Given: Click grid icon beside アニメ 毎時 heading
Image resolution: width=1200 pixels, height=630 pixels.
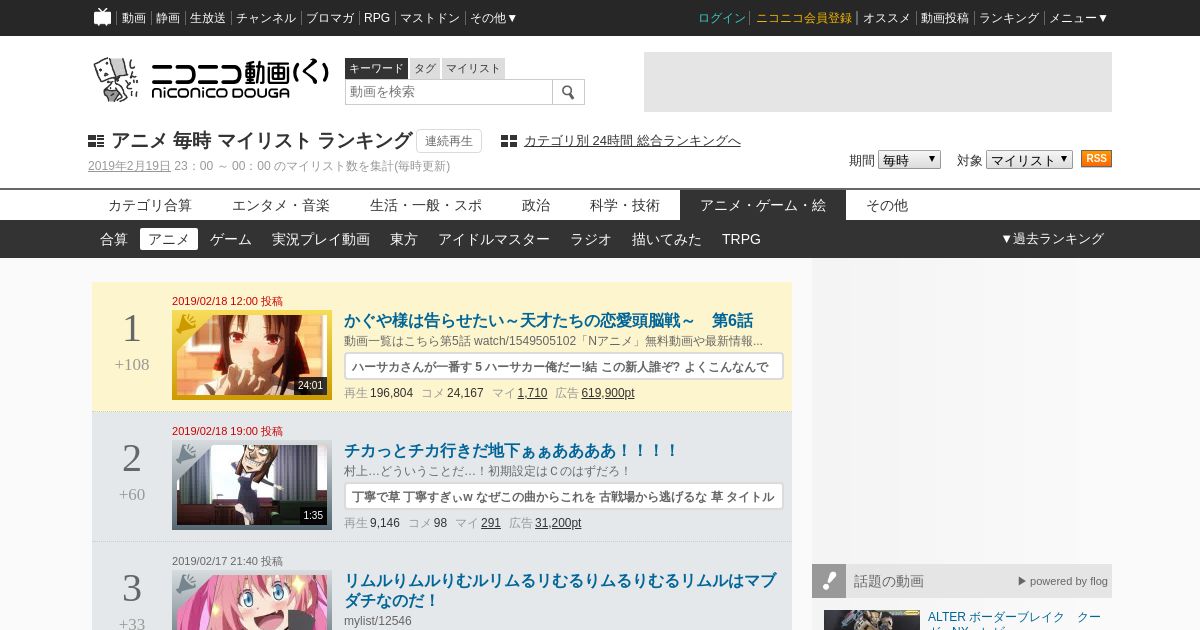Looking at the screenshot, I should (x=96, y=141).
